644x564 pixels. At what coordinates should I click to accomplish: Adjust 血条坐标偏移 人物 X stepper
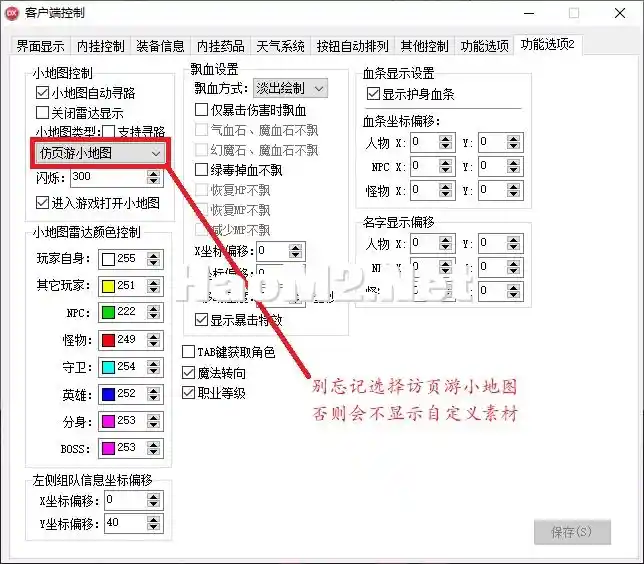446,143
